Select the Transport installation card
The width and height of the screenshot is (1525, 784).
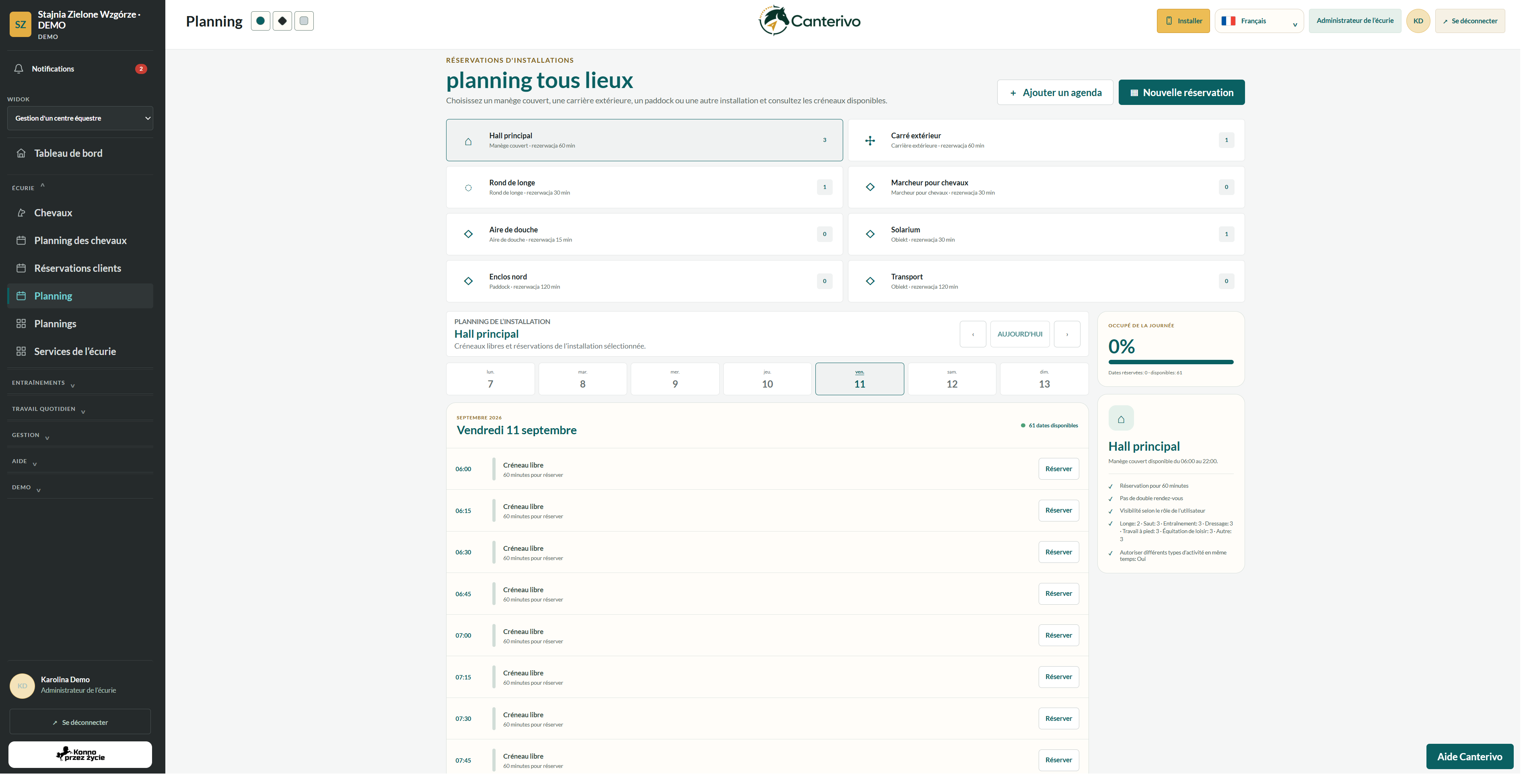1046,282
